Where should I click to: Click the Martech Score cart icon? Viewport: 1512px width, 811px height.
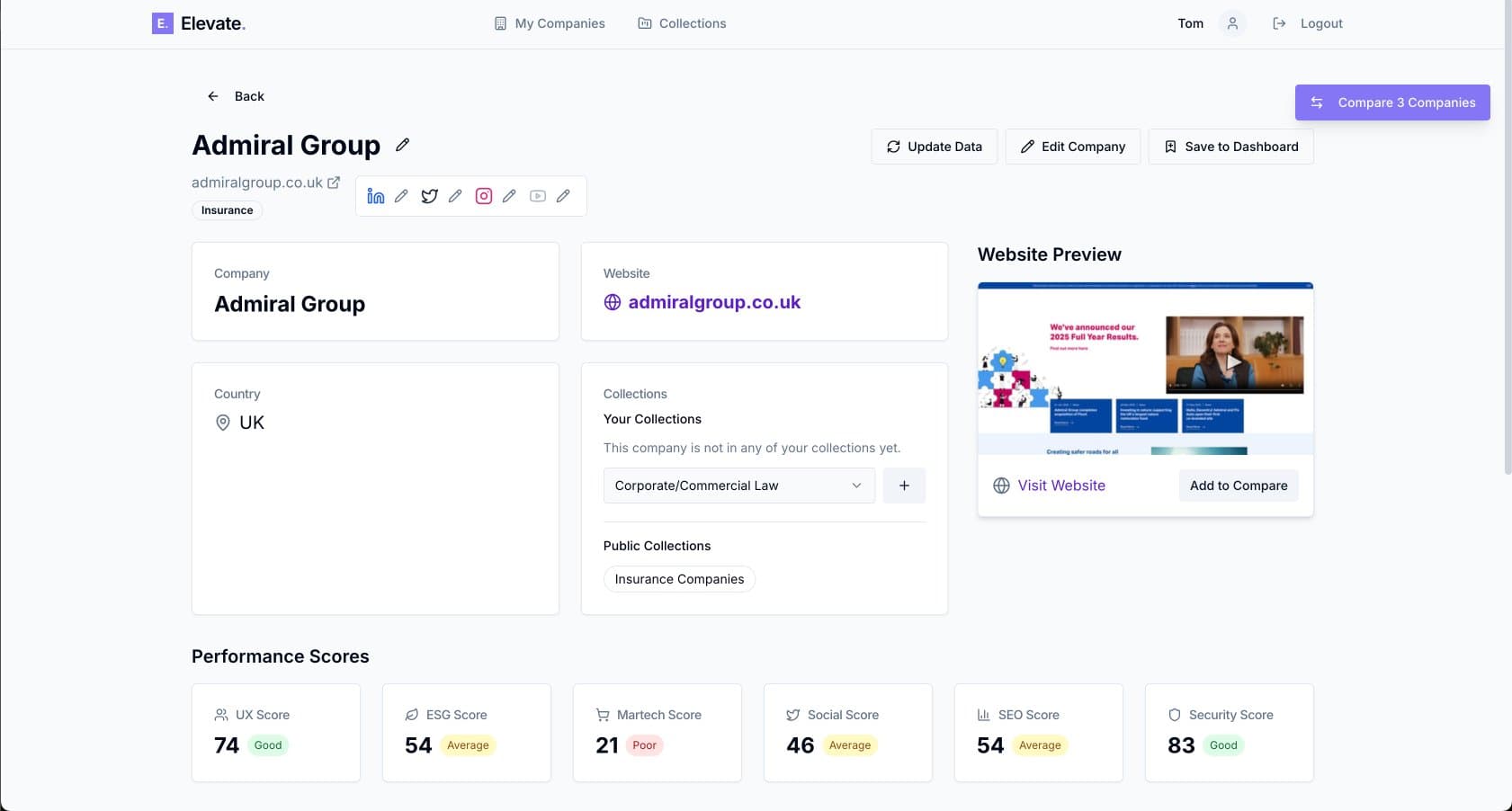pos(603,715)
